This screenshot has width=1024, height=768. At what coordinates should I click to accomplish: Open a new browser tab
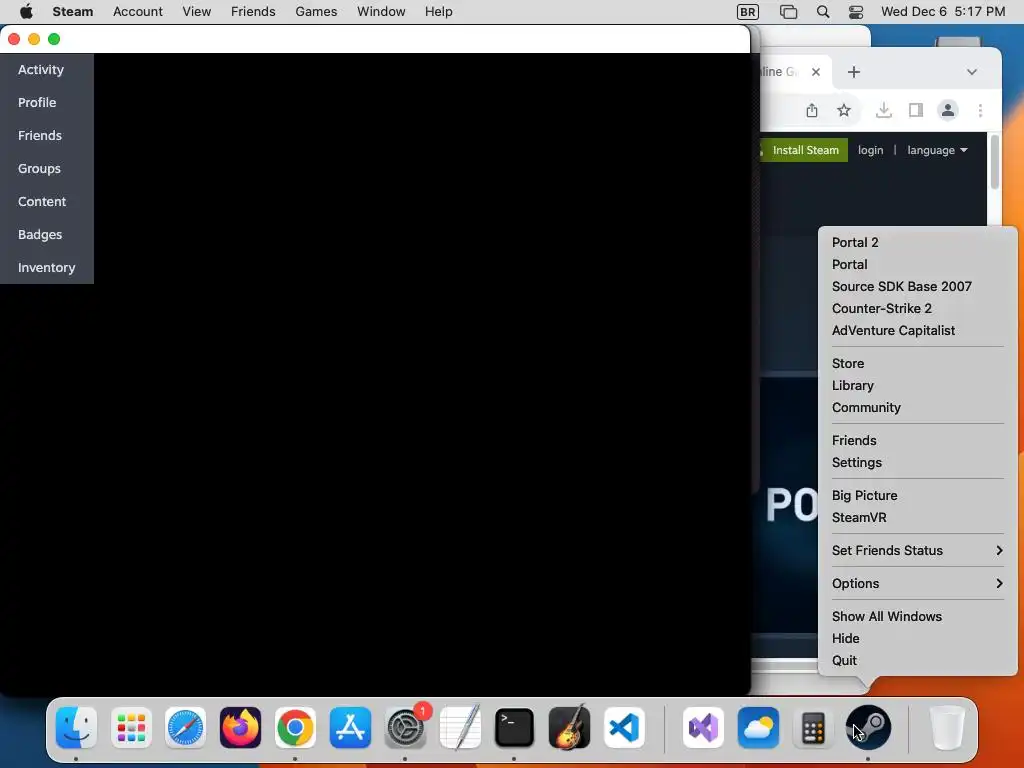pyautogui.click(x=854, y=72)
